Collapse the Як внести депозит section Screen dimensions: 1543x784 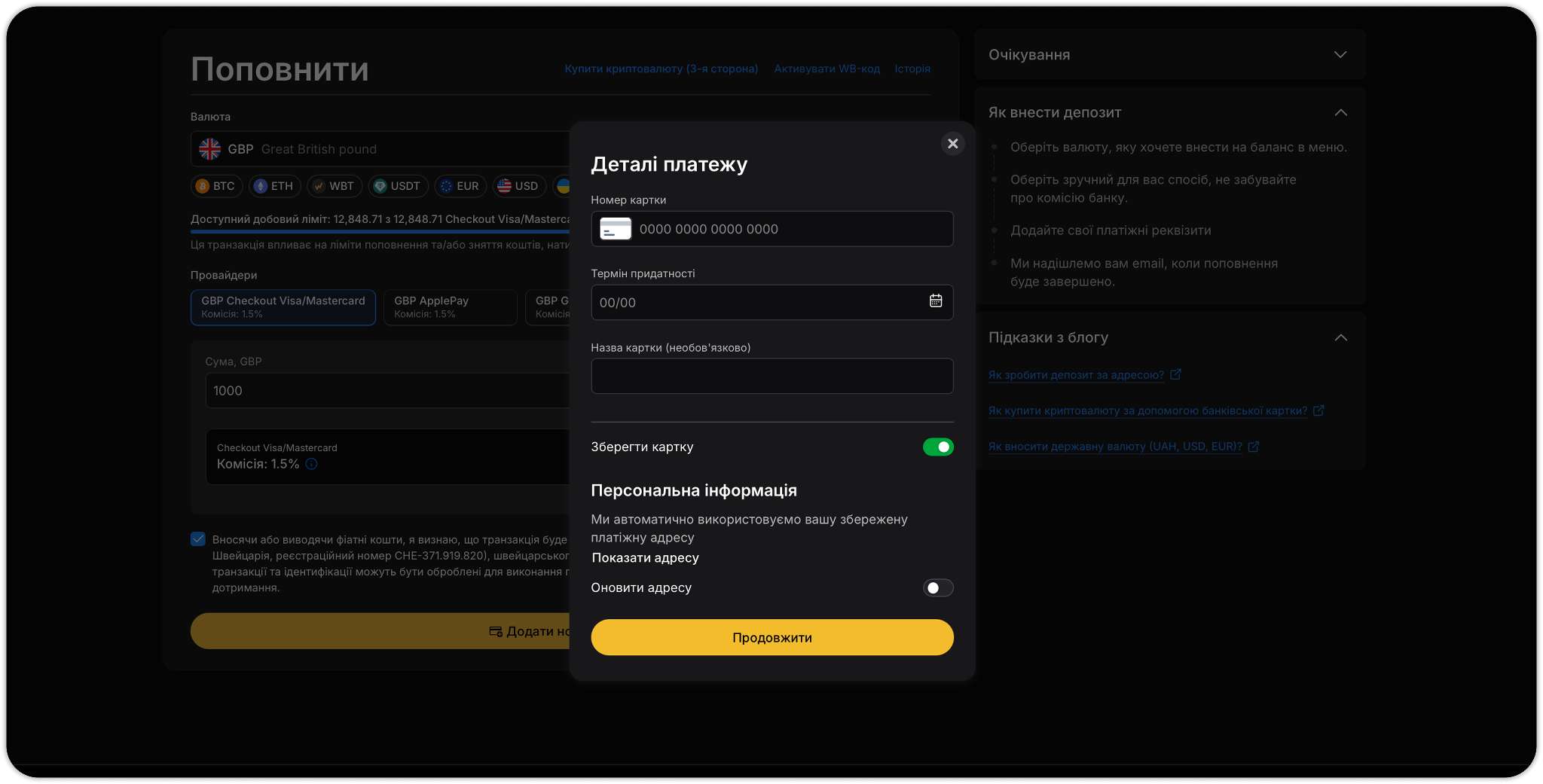pyautogui.click(x=1340, y=112)
